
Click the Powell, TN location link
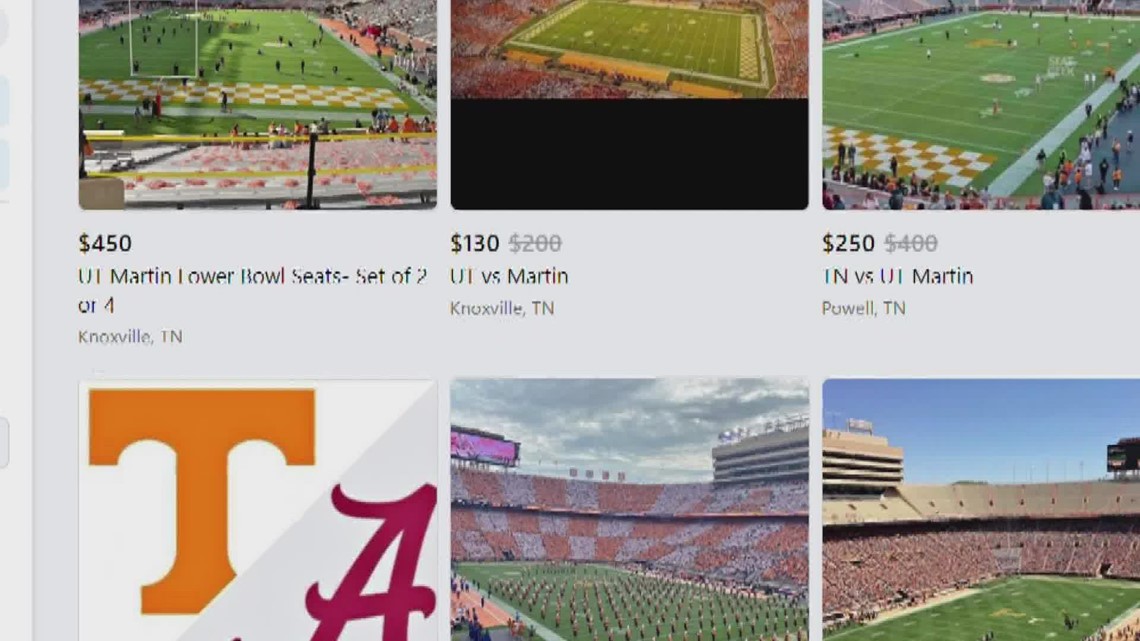(862, 308)
